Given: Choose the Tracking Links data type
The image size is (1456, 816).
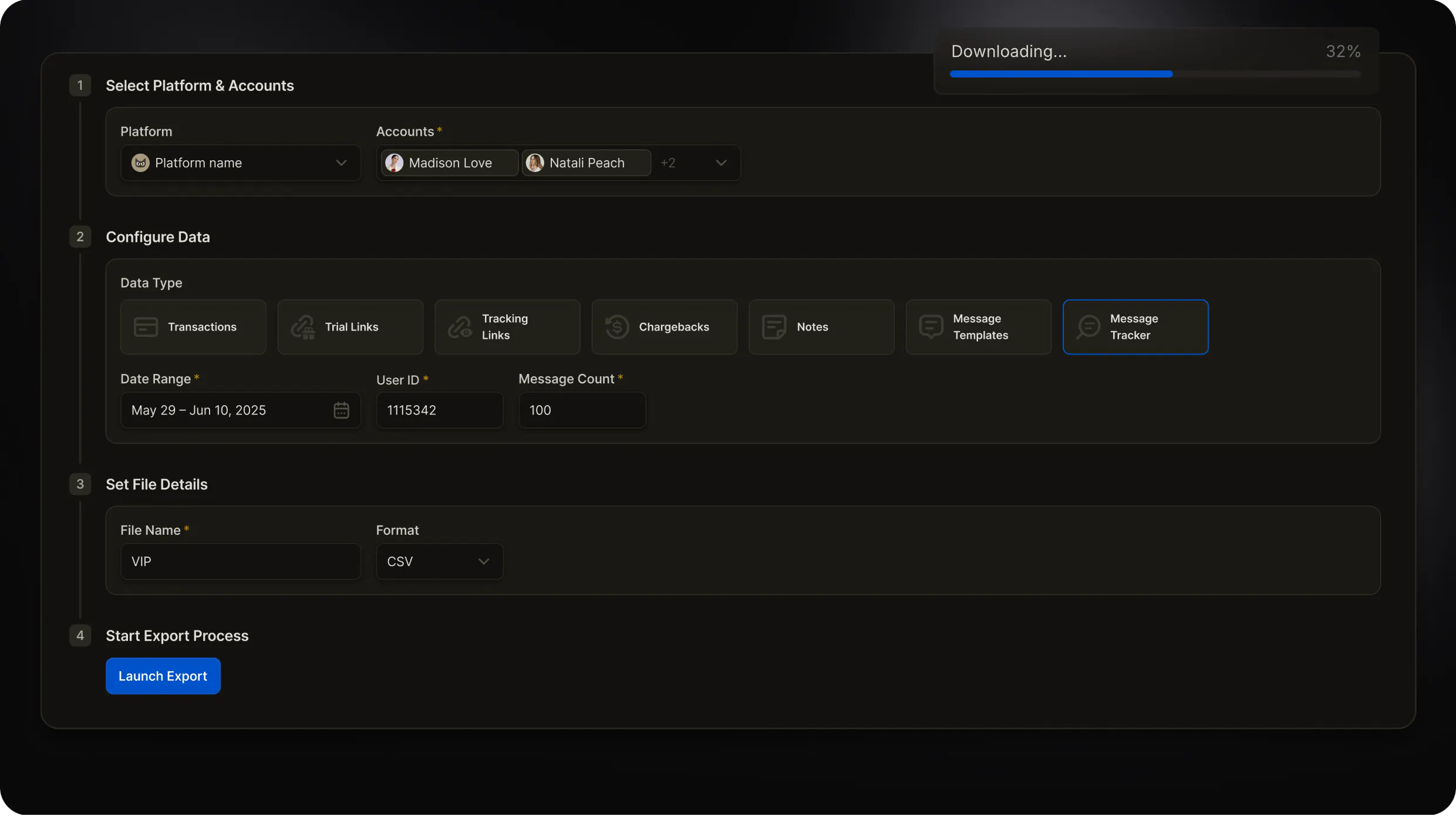Looking at the screenshot, I should (507, 327).
